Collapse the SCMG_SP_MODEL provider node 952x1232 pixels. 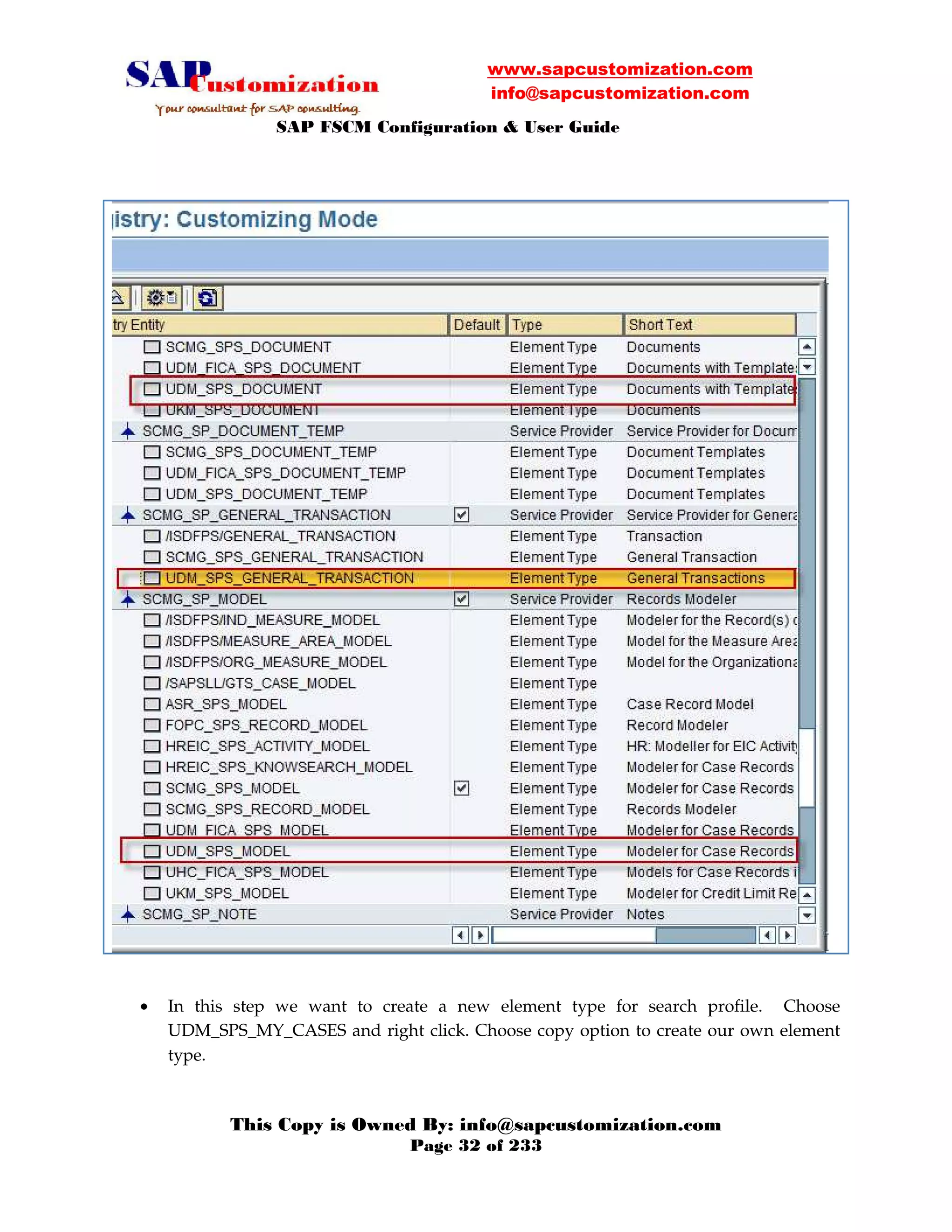click(x=129, y=599)
